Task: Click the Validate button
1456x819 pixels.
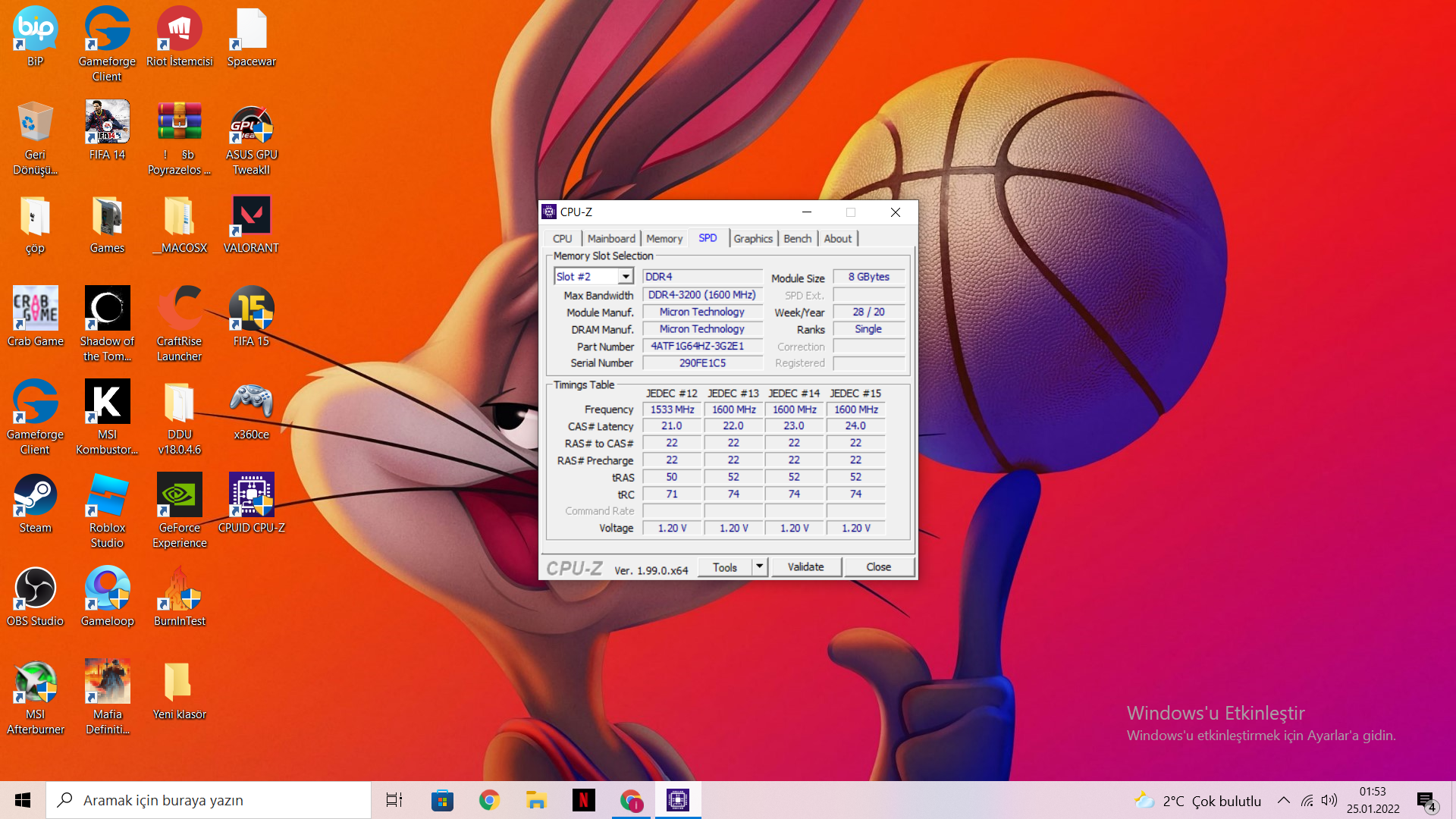Action: (x=805, y=566)
